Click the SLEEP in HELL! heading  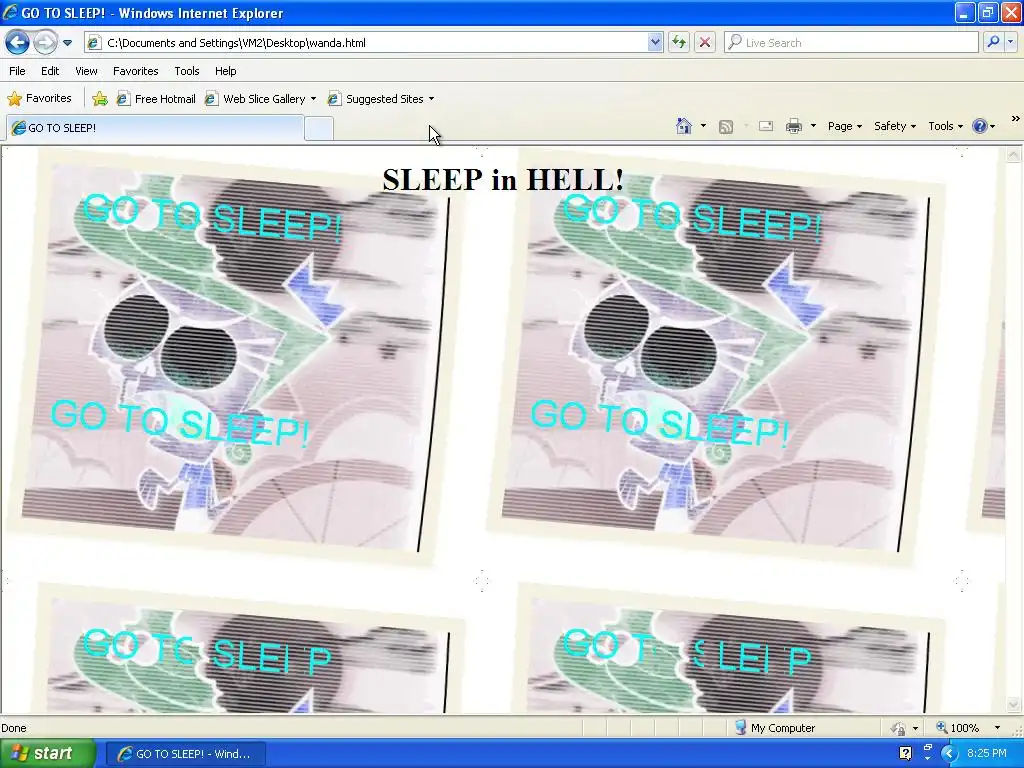point(503,180)
